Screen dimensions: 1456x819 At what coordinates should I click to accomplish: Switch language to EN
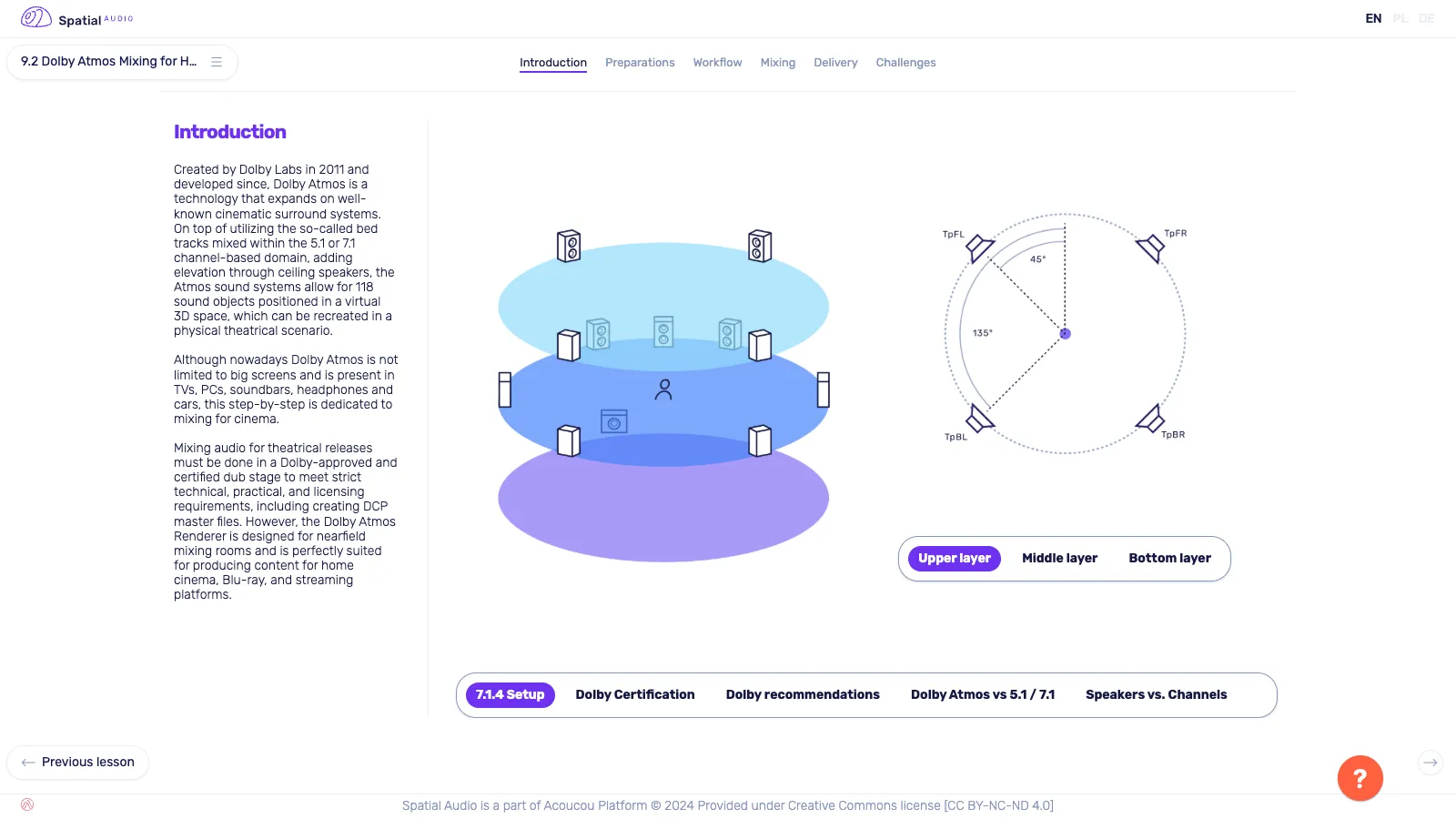(1373, 18)
